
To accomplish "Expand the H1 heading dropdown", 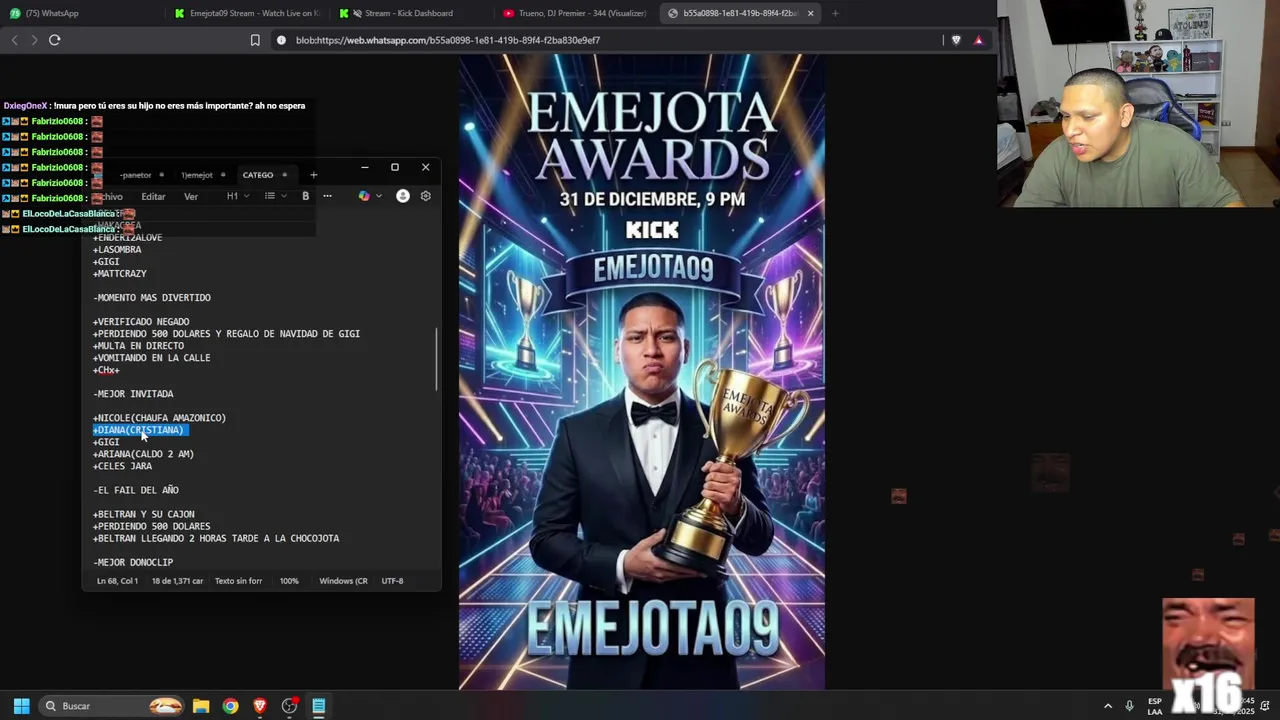I will (238, 196).
